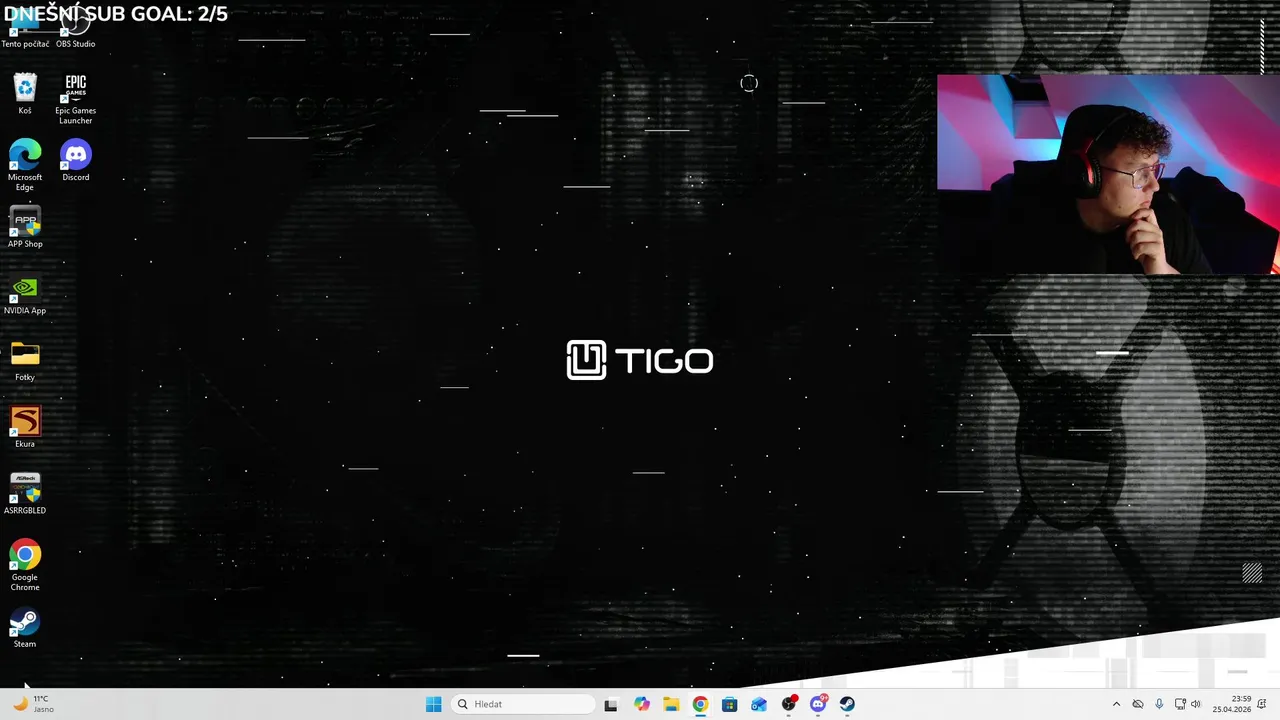Open File Explorer from the taskbar
Viewport: 1280px width, 720px height.
tap(671, 704)
